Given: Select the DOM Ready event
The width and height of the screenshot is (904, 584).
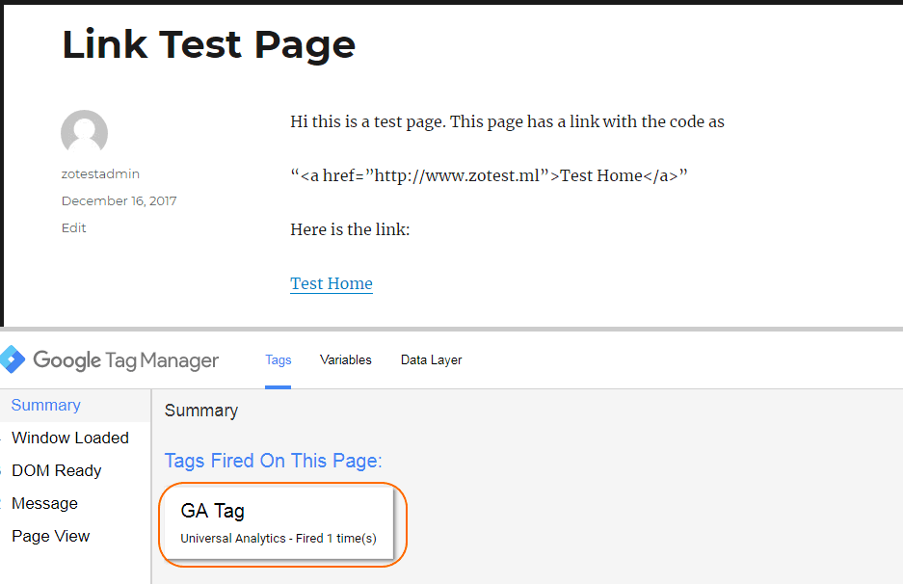Looking at the screenshot, I should click(x=56, y=471).
